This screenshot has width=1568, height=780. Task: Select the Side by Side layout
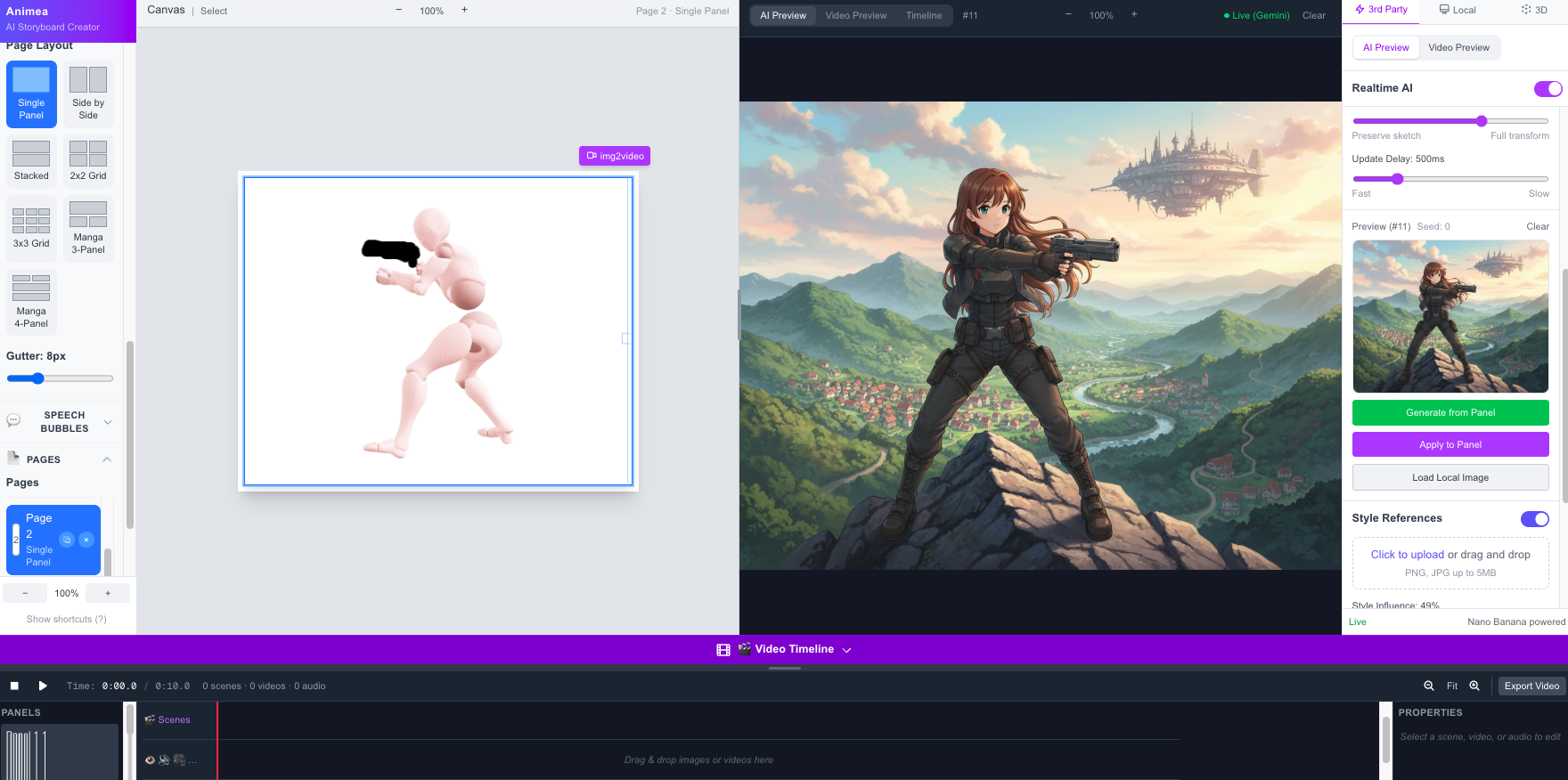tap(88, 93)
